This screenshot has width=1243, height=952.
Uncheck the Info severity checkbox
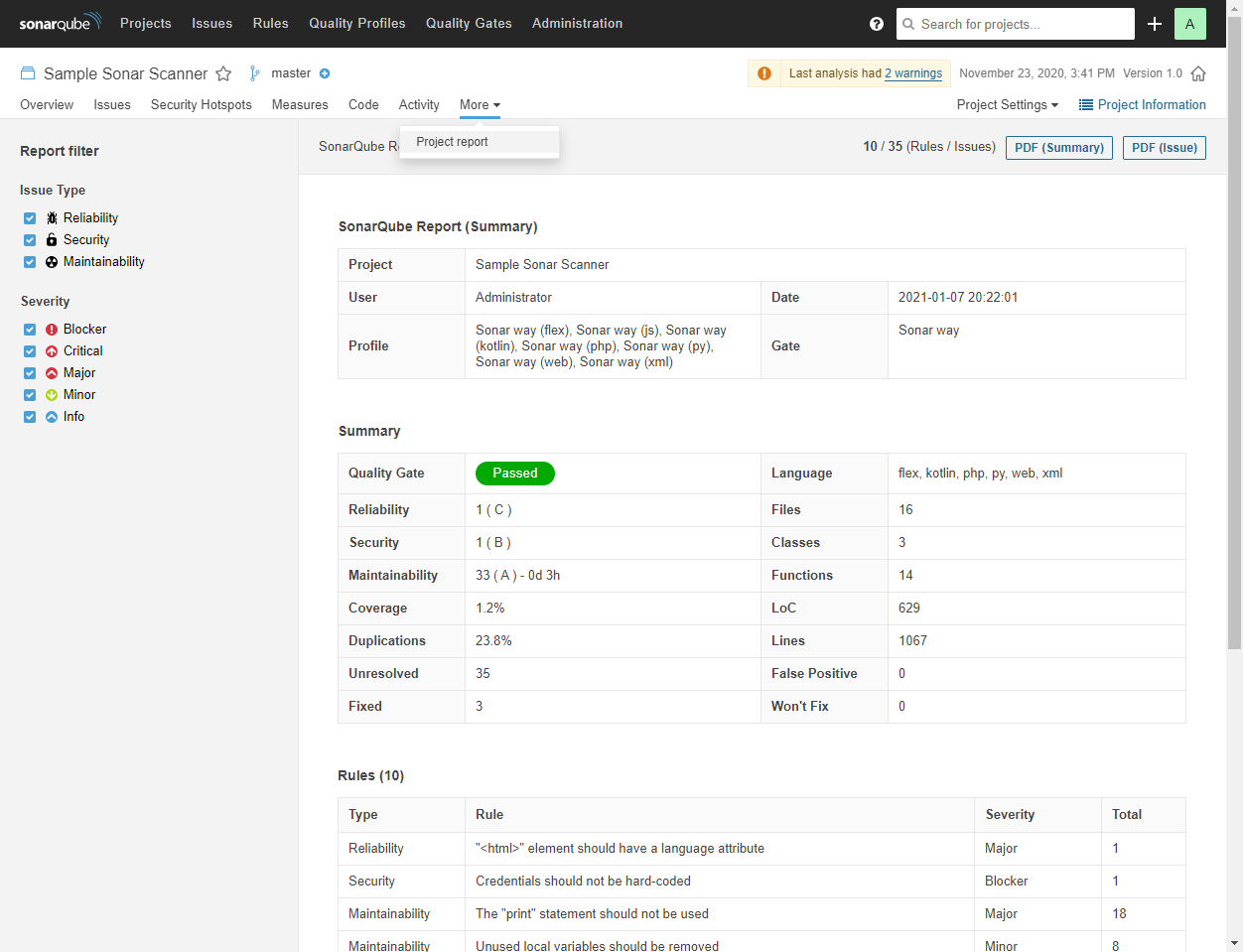pyautogui.click(x=30, y=417)
